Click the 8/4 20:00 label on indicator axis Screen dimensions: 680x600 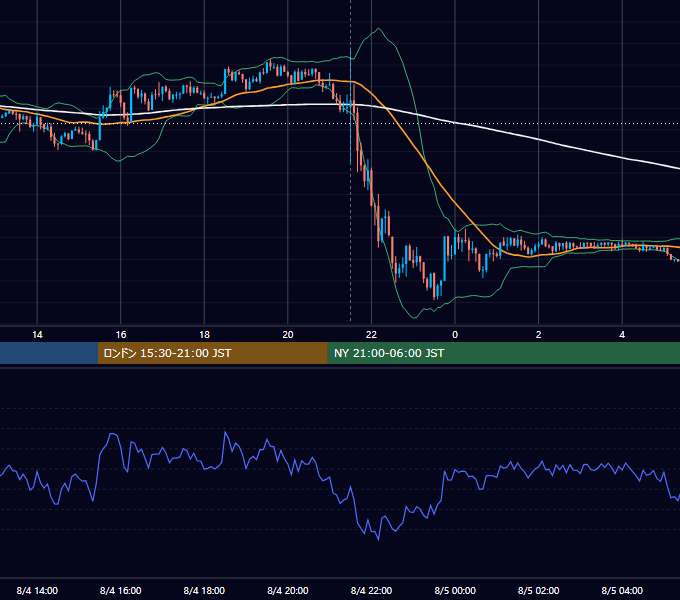(288, 591)
